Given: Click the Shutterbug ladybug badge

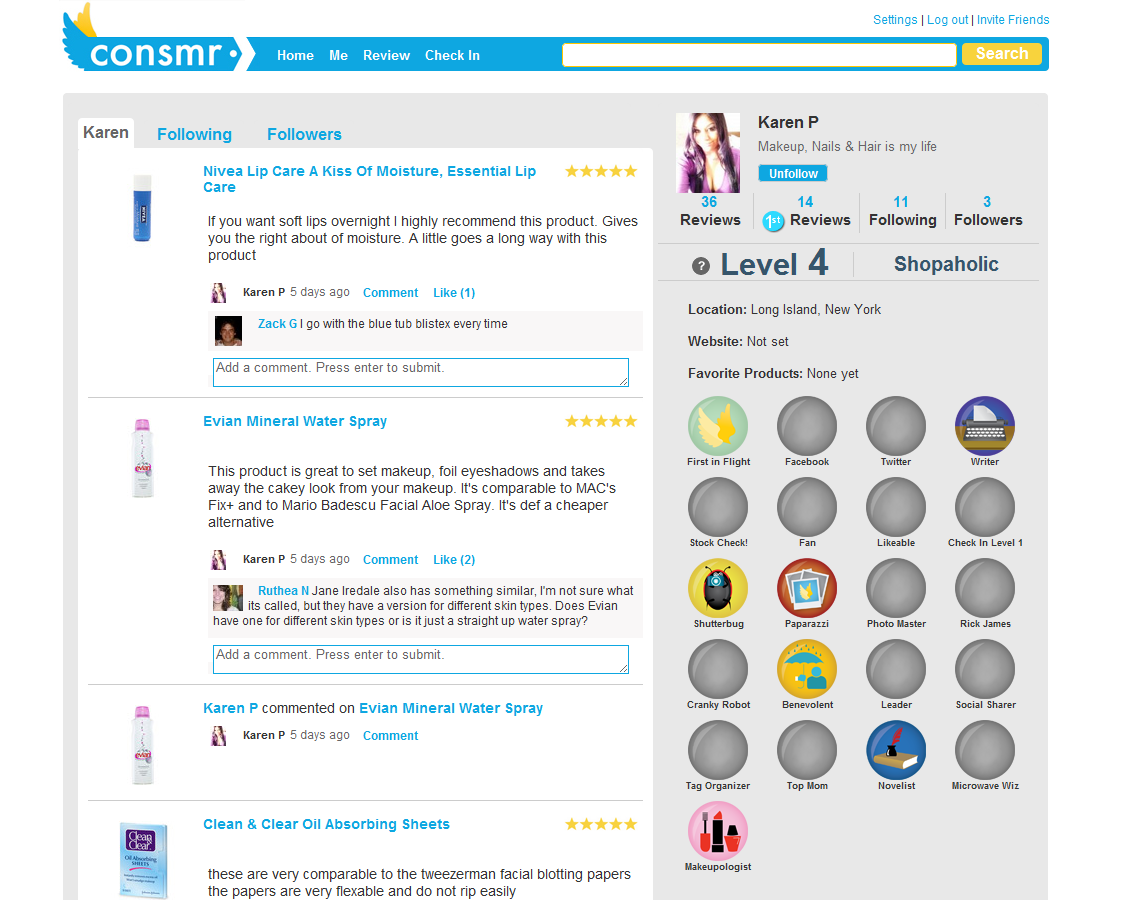Looking at the screenshot, I should [718, 588].
